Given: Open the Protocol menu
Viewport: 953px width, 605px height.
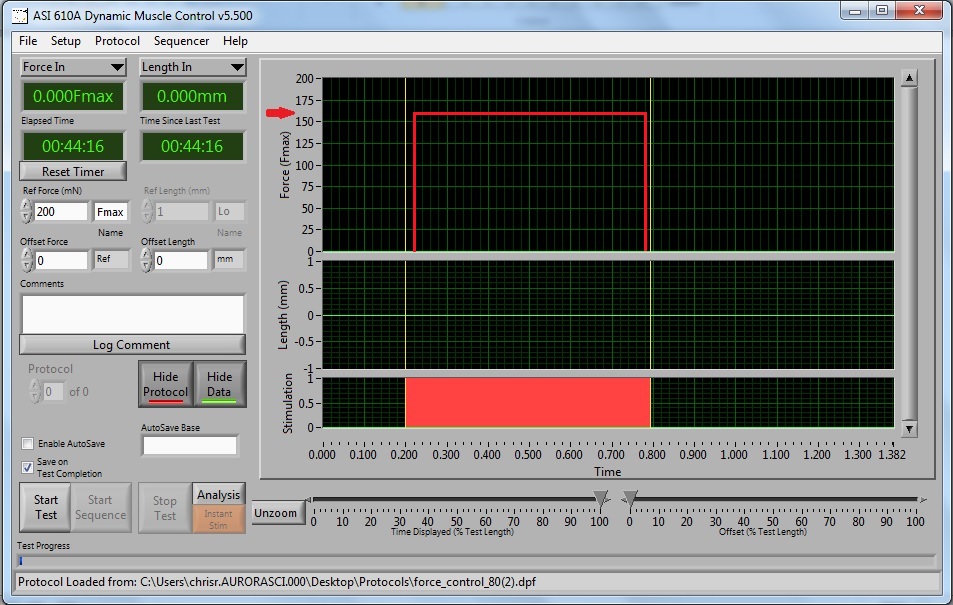Looking at the screenshot, I should [x=117, y=41].
